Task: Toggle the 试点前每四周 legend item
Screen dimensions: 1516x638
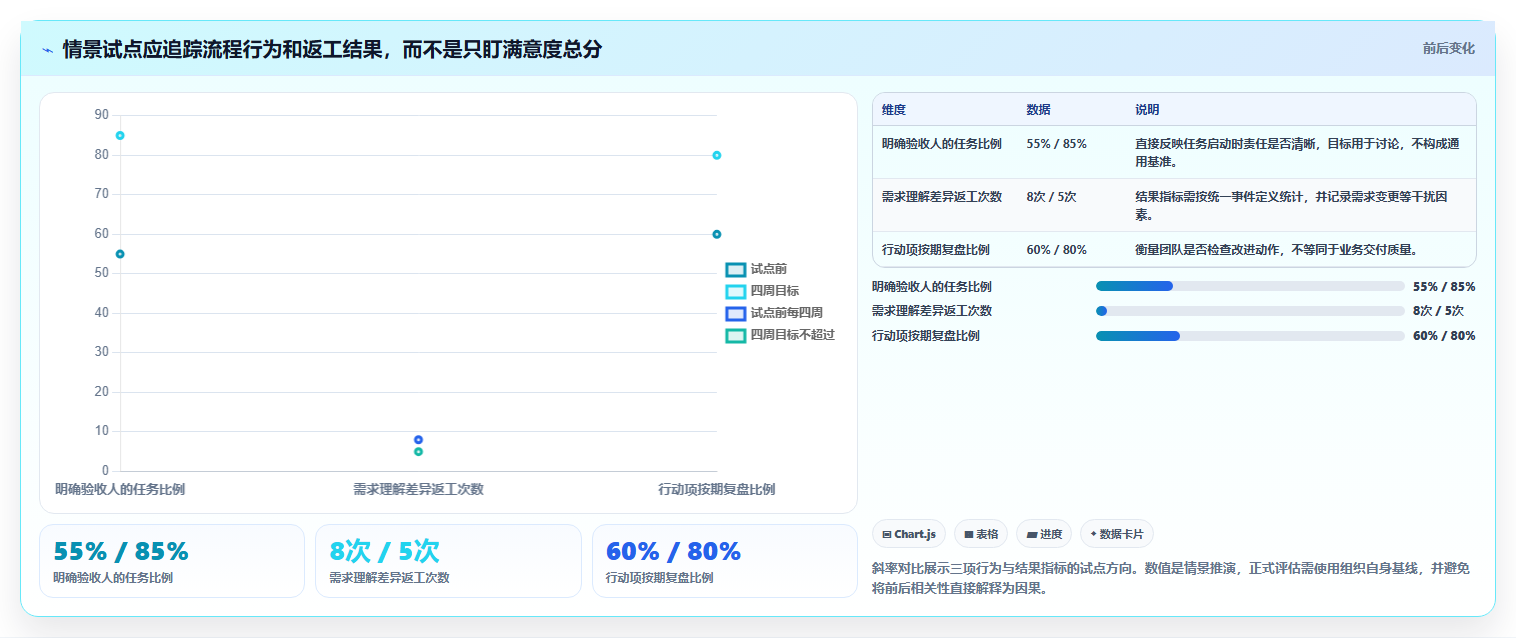Action: [774, 313]
